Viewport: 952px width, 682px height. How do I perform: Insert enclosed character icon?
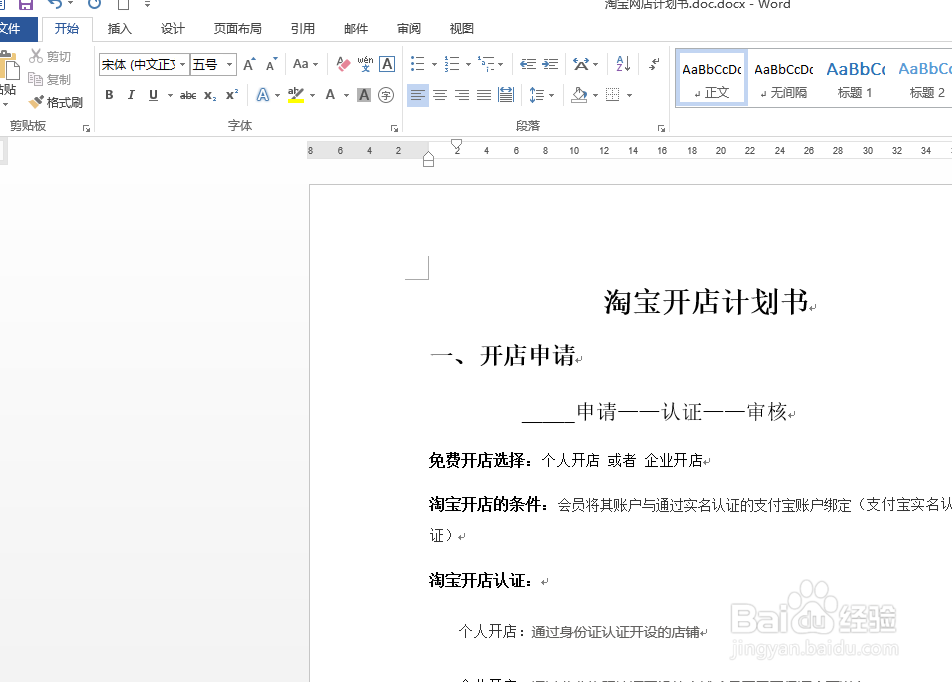click(386, 95)
